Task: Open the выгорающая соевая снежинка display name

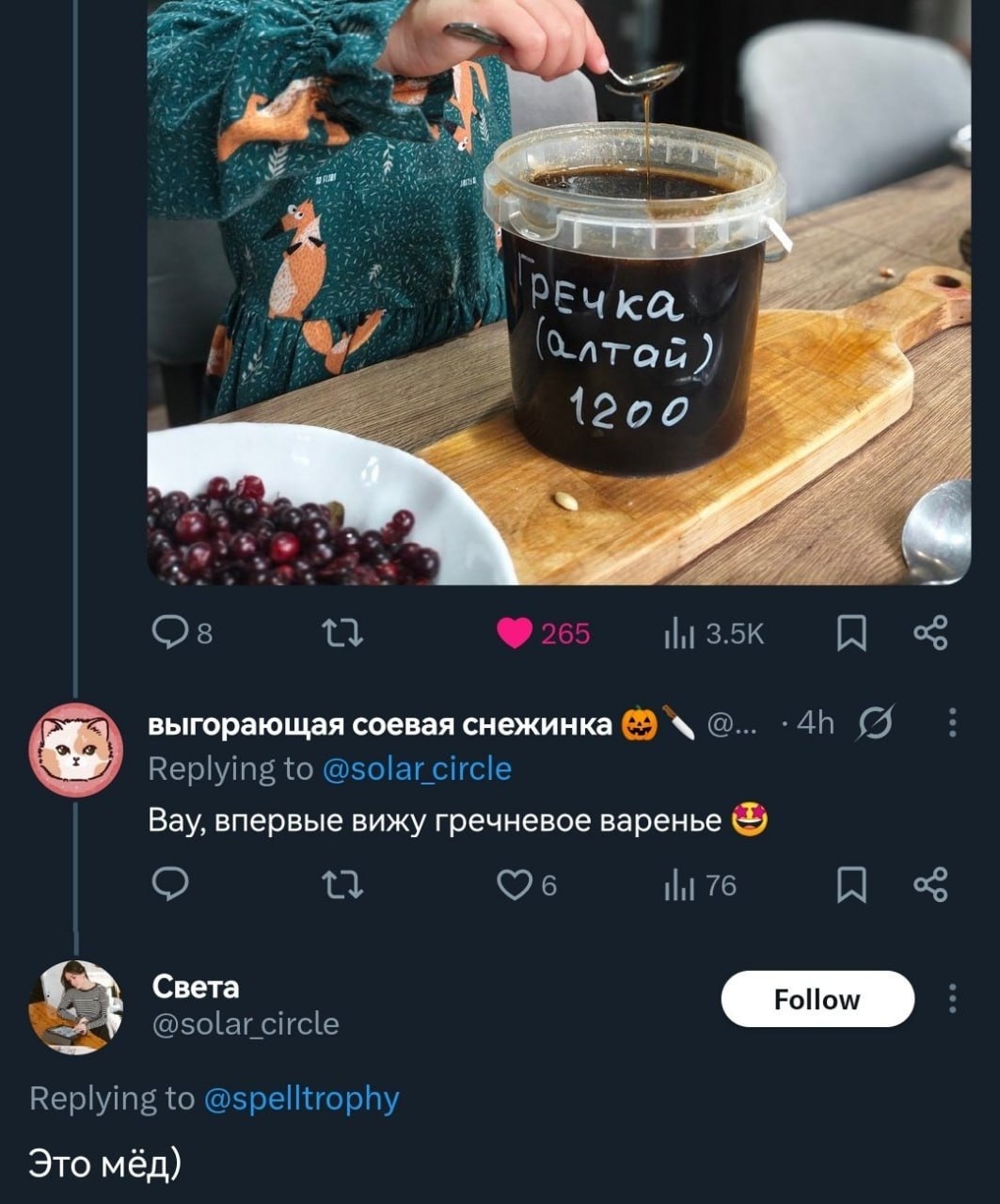Action: [380, 723]
